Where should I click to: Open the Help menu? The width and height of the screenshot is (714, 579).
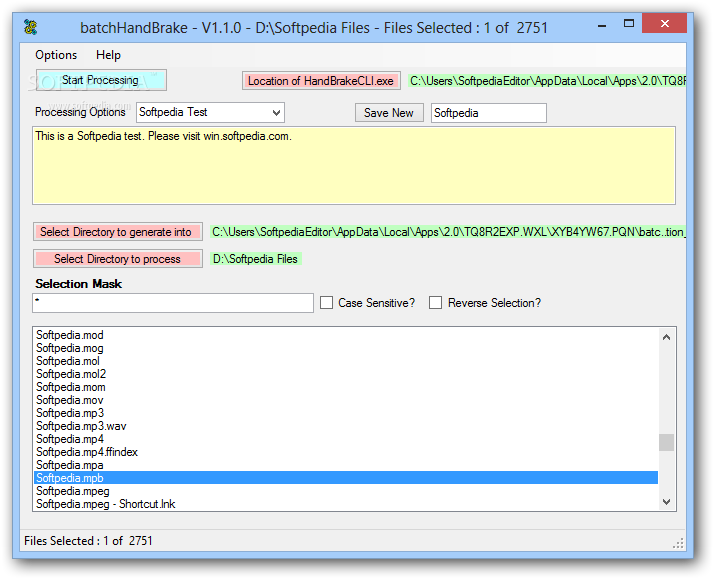(108, 55)
